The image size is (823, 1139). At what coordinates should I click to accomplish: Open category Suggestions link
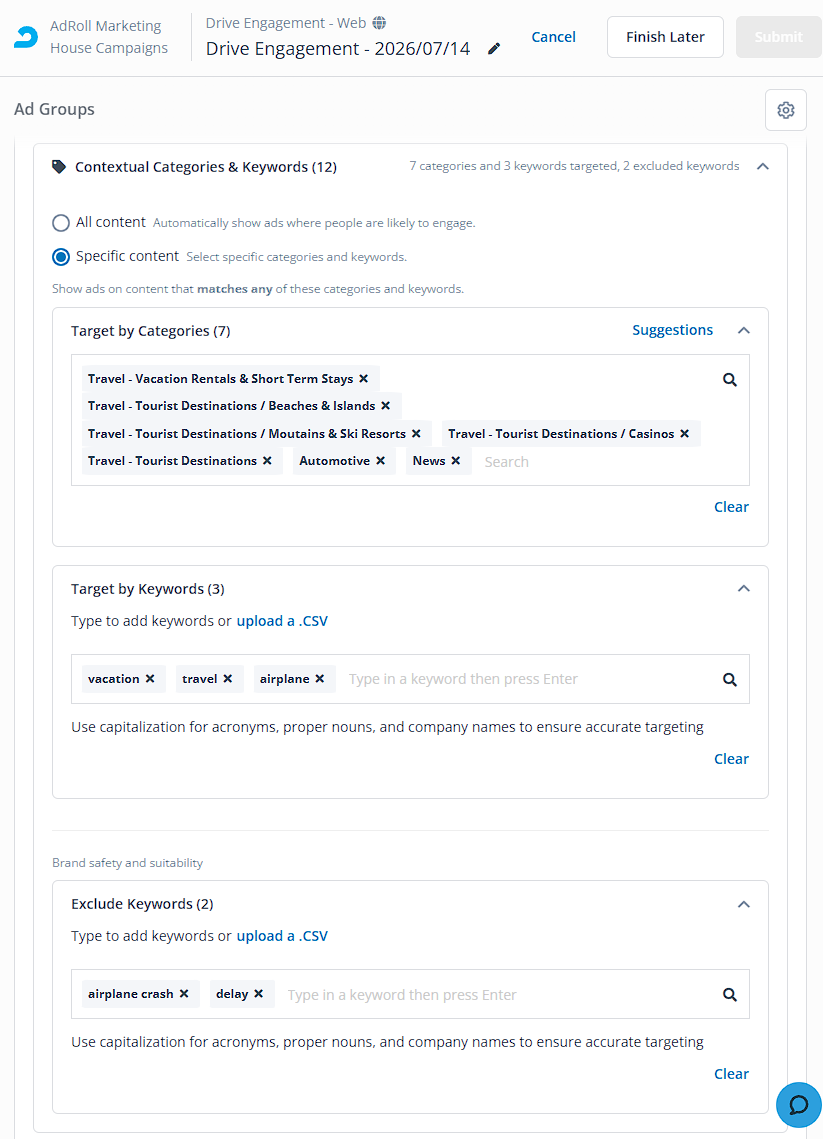tap(673, 330)
